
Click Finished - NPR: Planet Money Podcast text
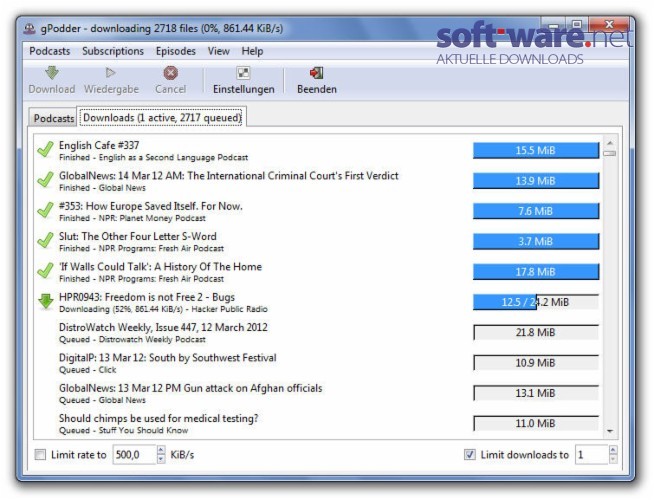132,218
